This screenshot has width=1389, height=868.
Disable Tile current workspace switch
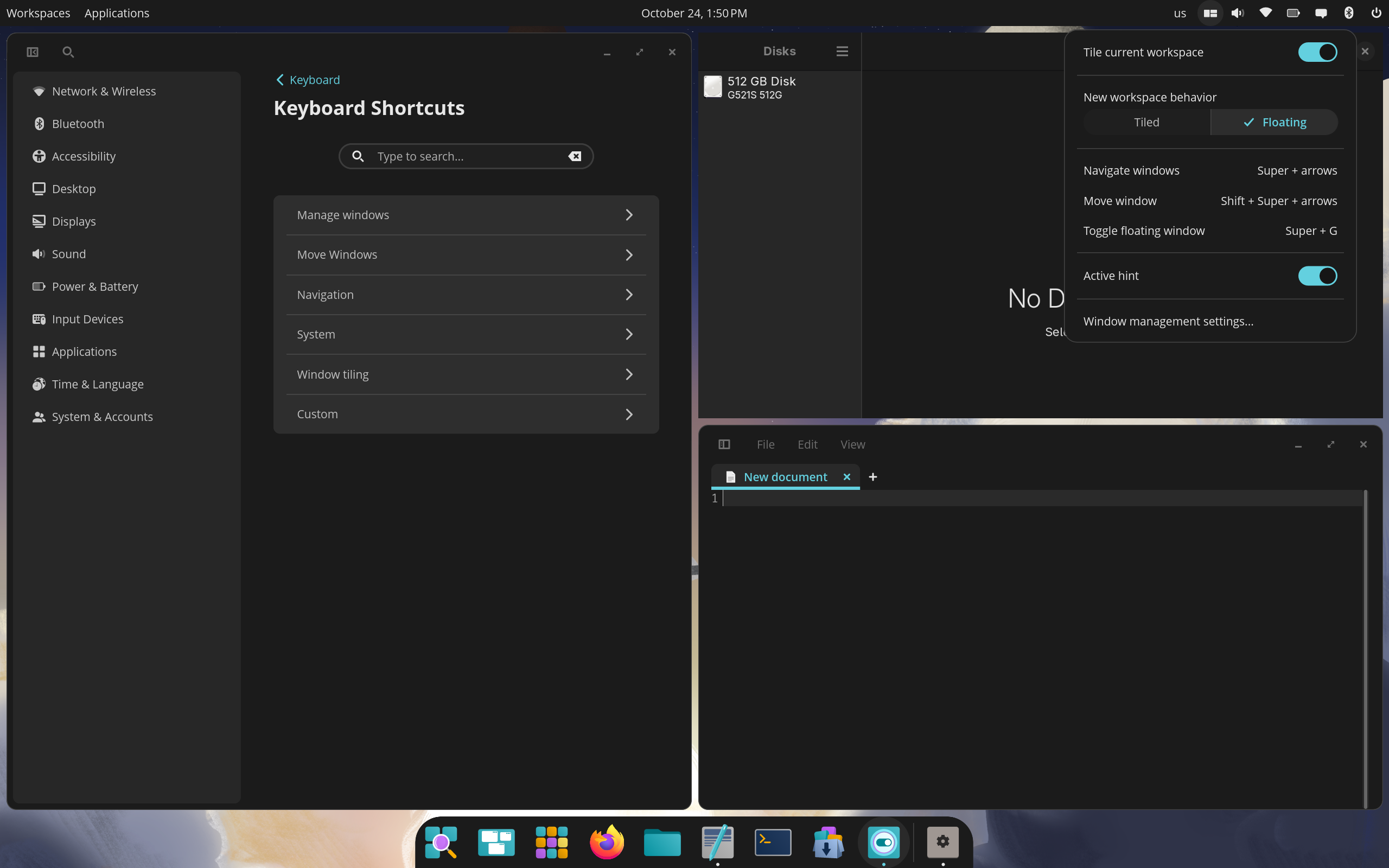1317,52
